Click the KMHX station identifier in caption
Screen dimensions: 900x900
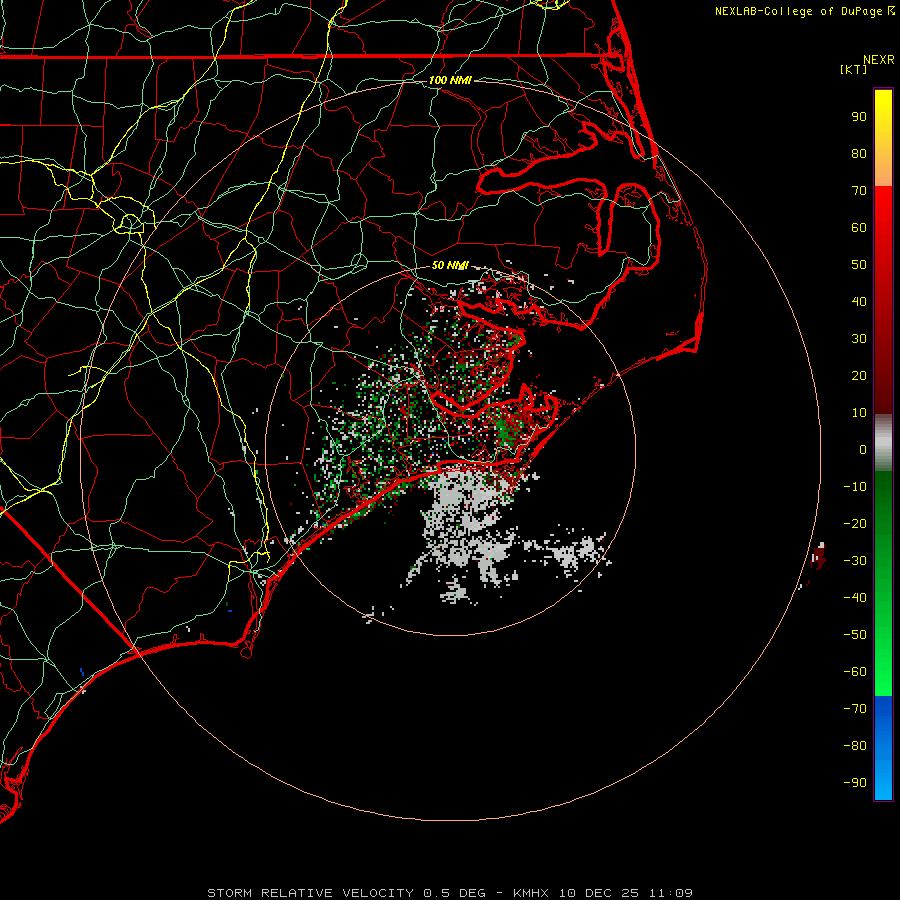coord(532,893)
